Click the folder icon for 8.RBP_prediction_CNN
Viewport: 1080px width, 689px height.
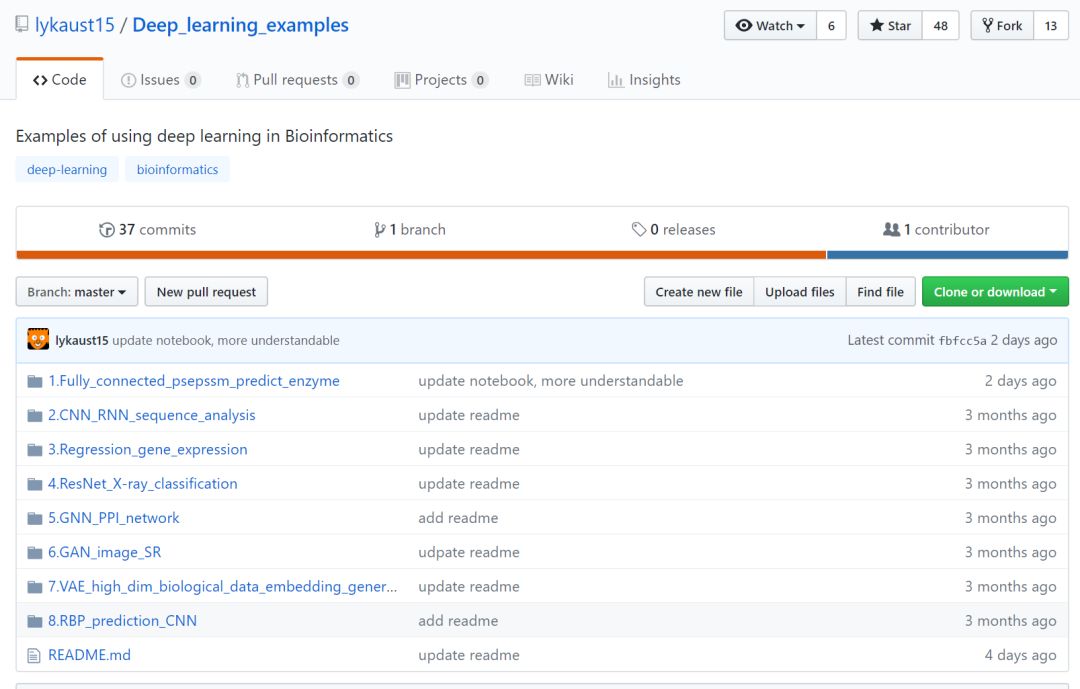tap(35, 621)
